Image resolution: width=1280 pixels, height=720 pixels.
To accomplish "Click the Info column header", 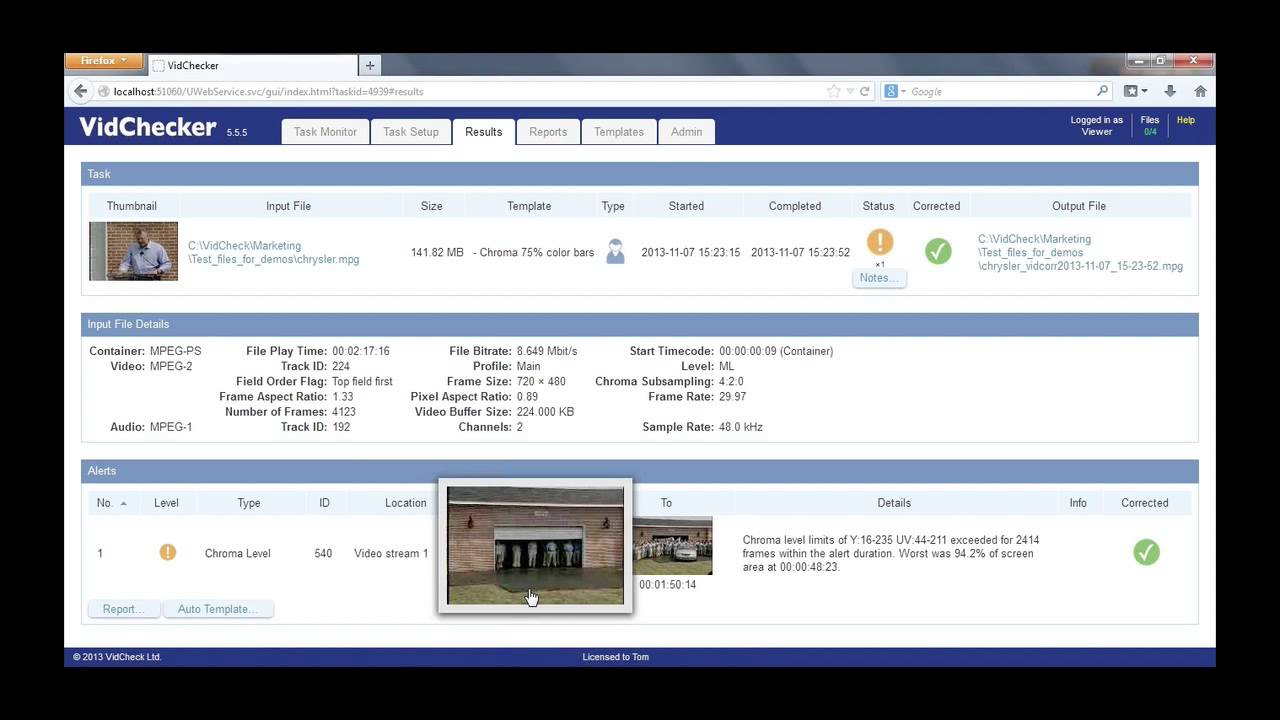I will coord(1078,503).
